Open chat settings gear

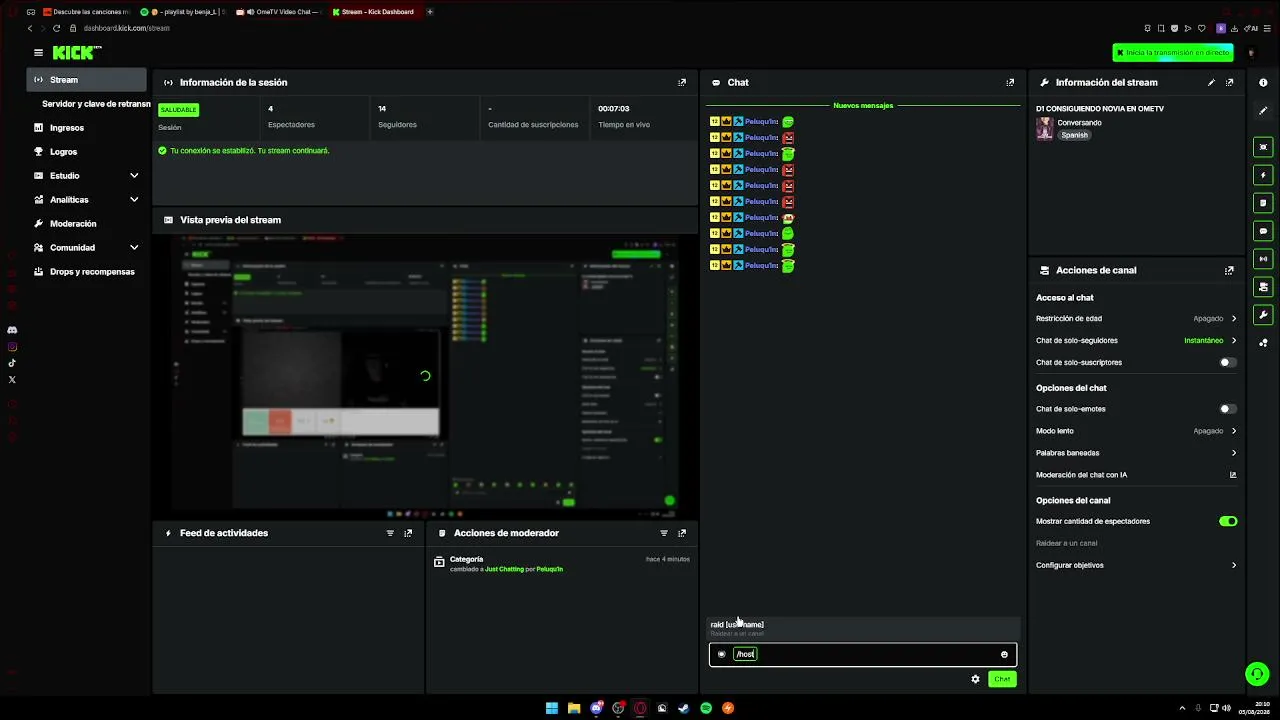tap(976, 679)
